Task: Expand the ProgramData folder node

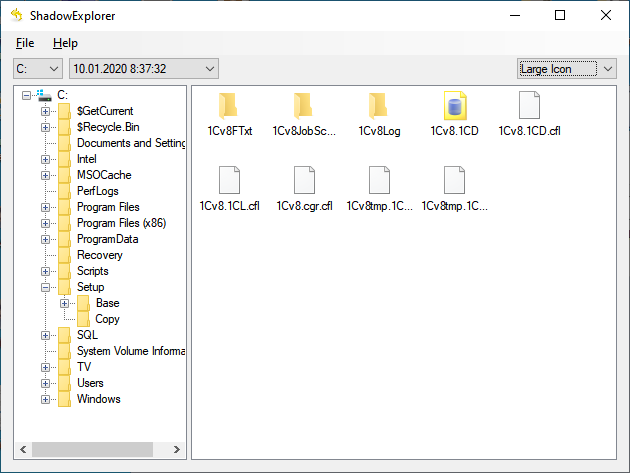Action: click(x=45, y=239)
